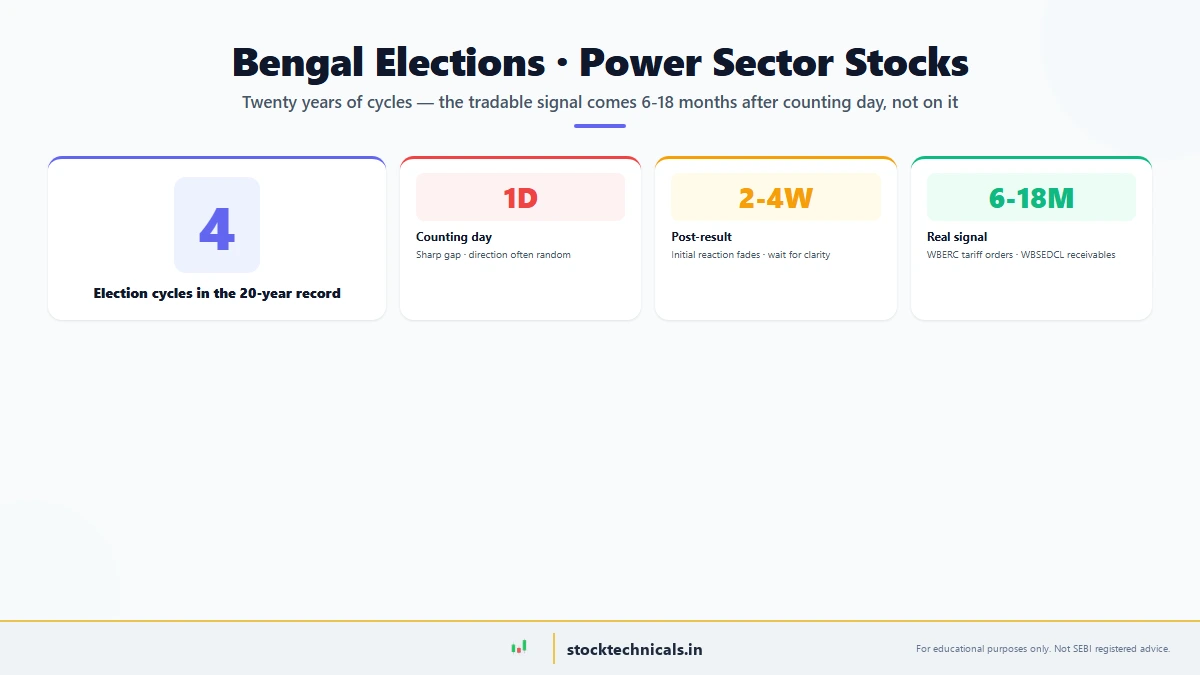Click the Bengal Elections main title
The width and height of the screenshot is (1200, 675).
(x=600, y=63)
